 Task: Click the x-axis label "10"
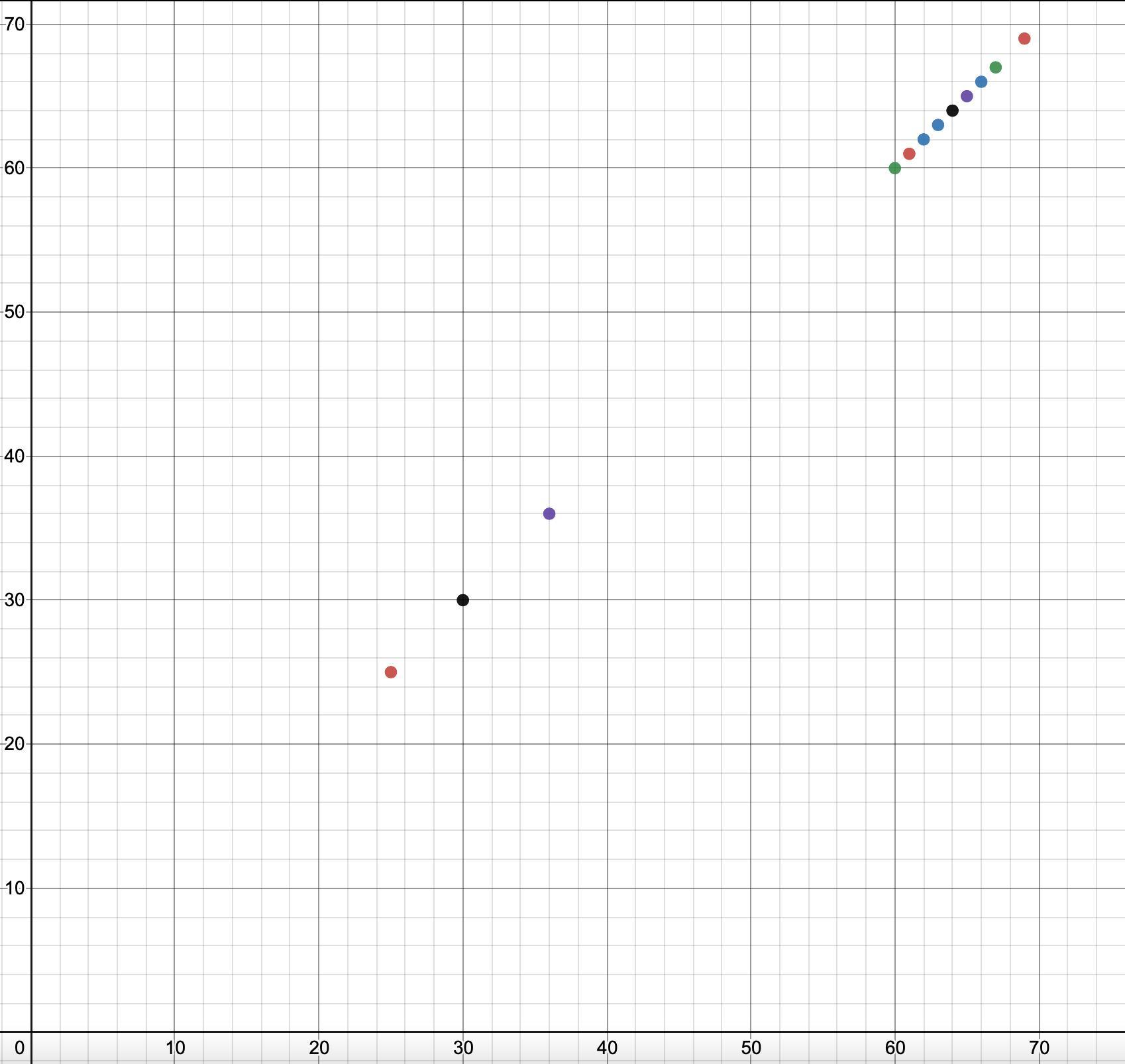[175, 1048]
